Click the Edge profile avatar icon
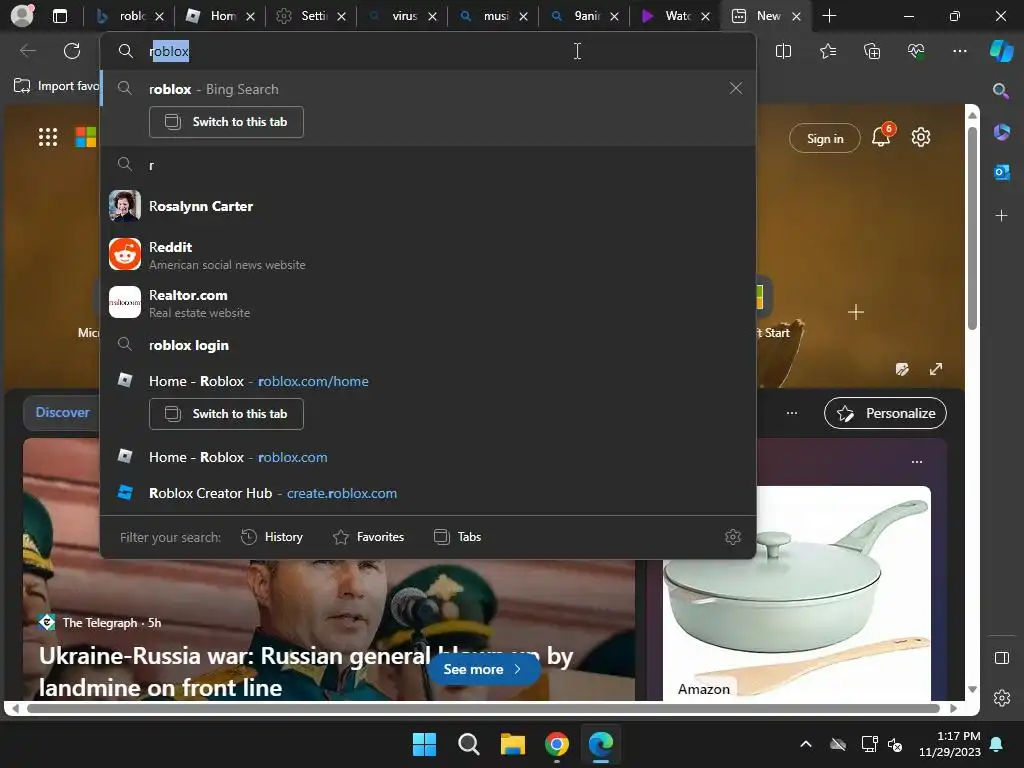This screenshot has width=1024, height=768. (22, 16)
